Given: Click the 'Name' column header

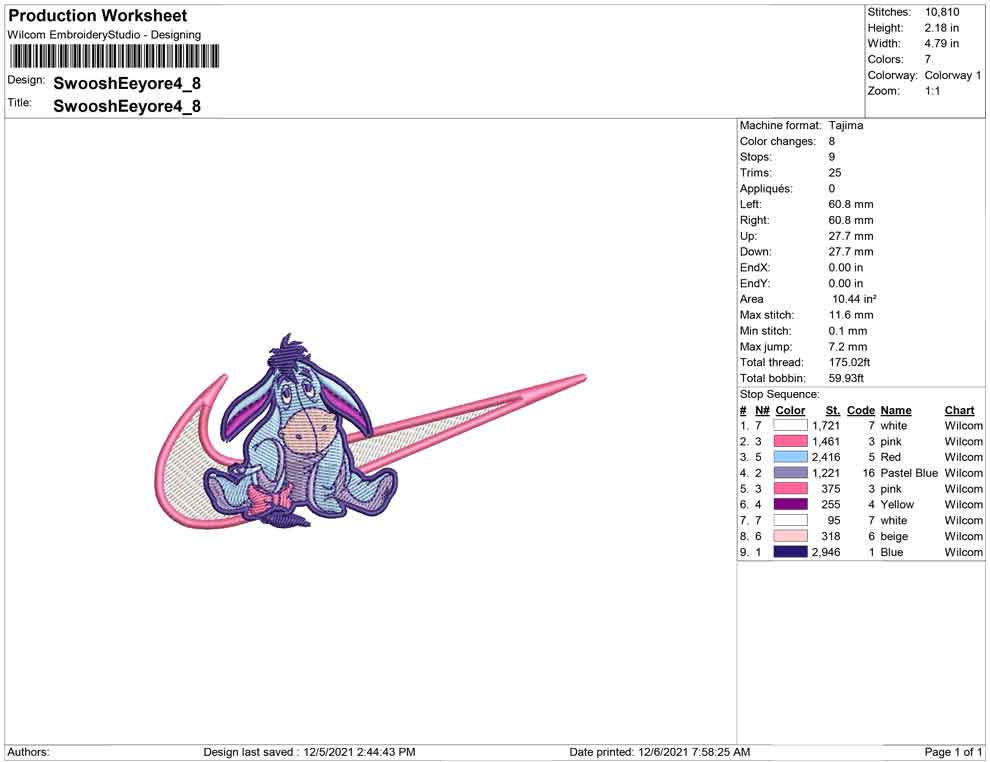Looking at the screenshot, I should point(896,410).
